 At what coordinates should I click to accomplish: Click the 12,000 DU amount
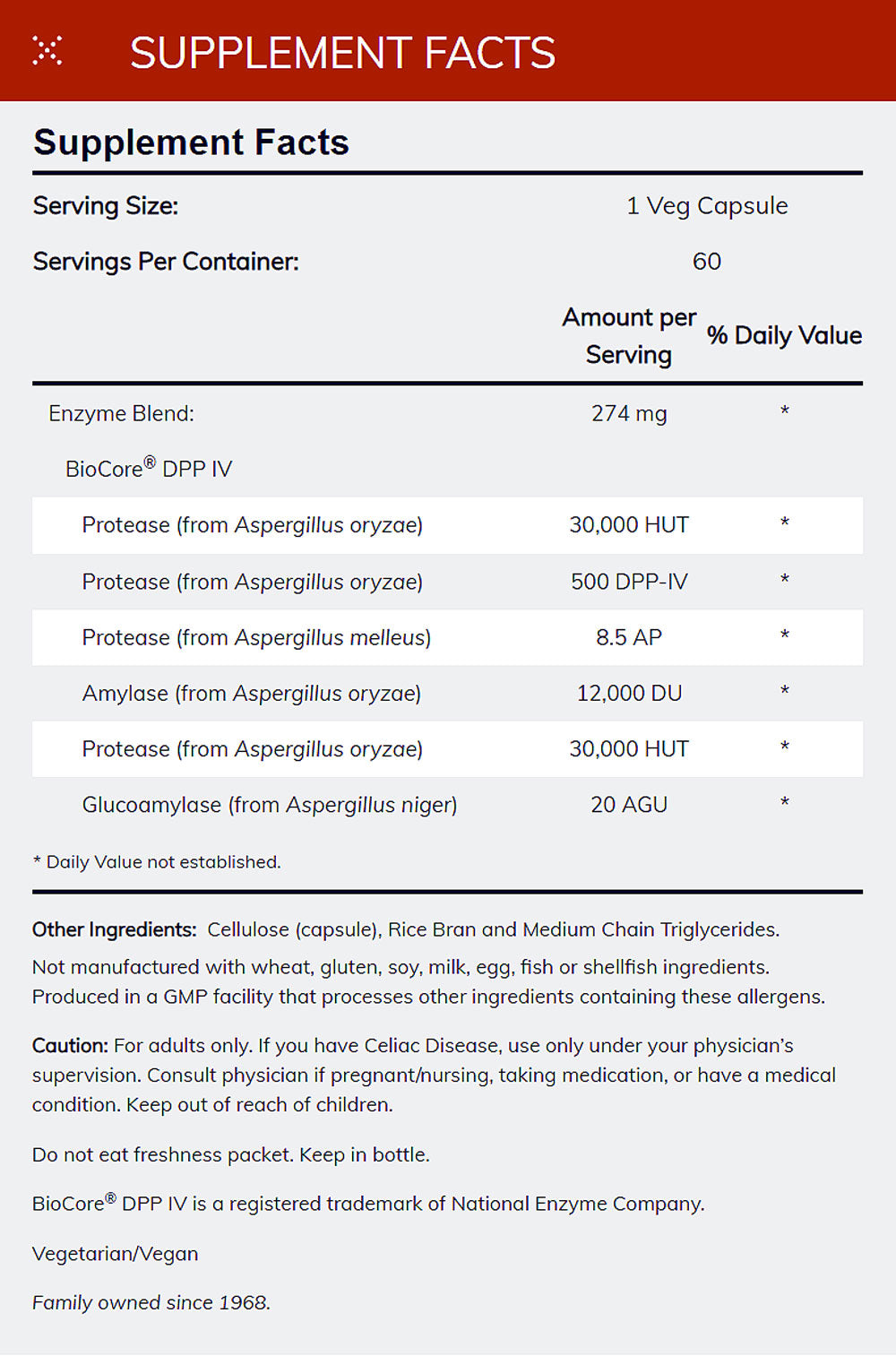pos(629,693)
